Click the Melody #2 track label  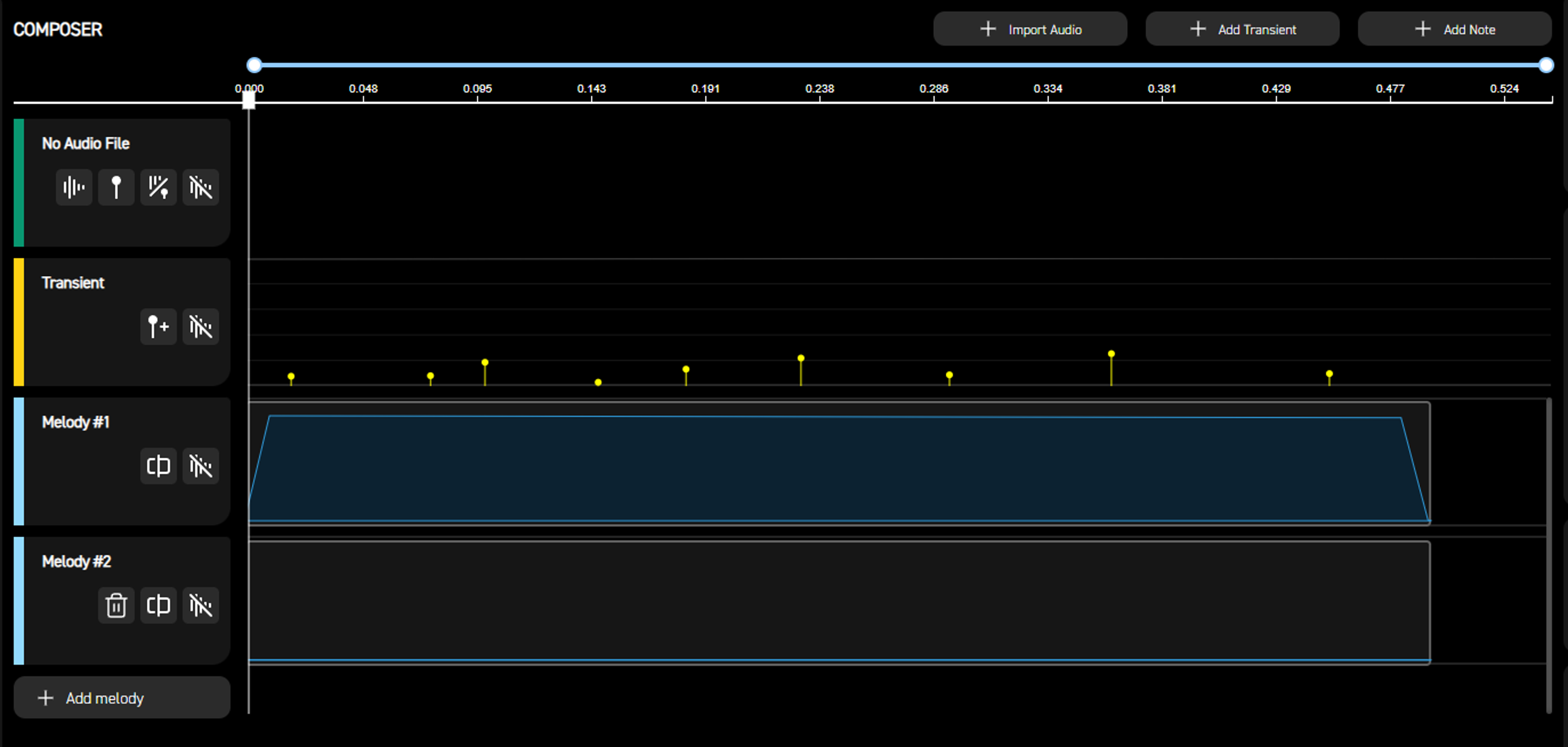pyautogui.click(x=76, y=562)
